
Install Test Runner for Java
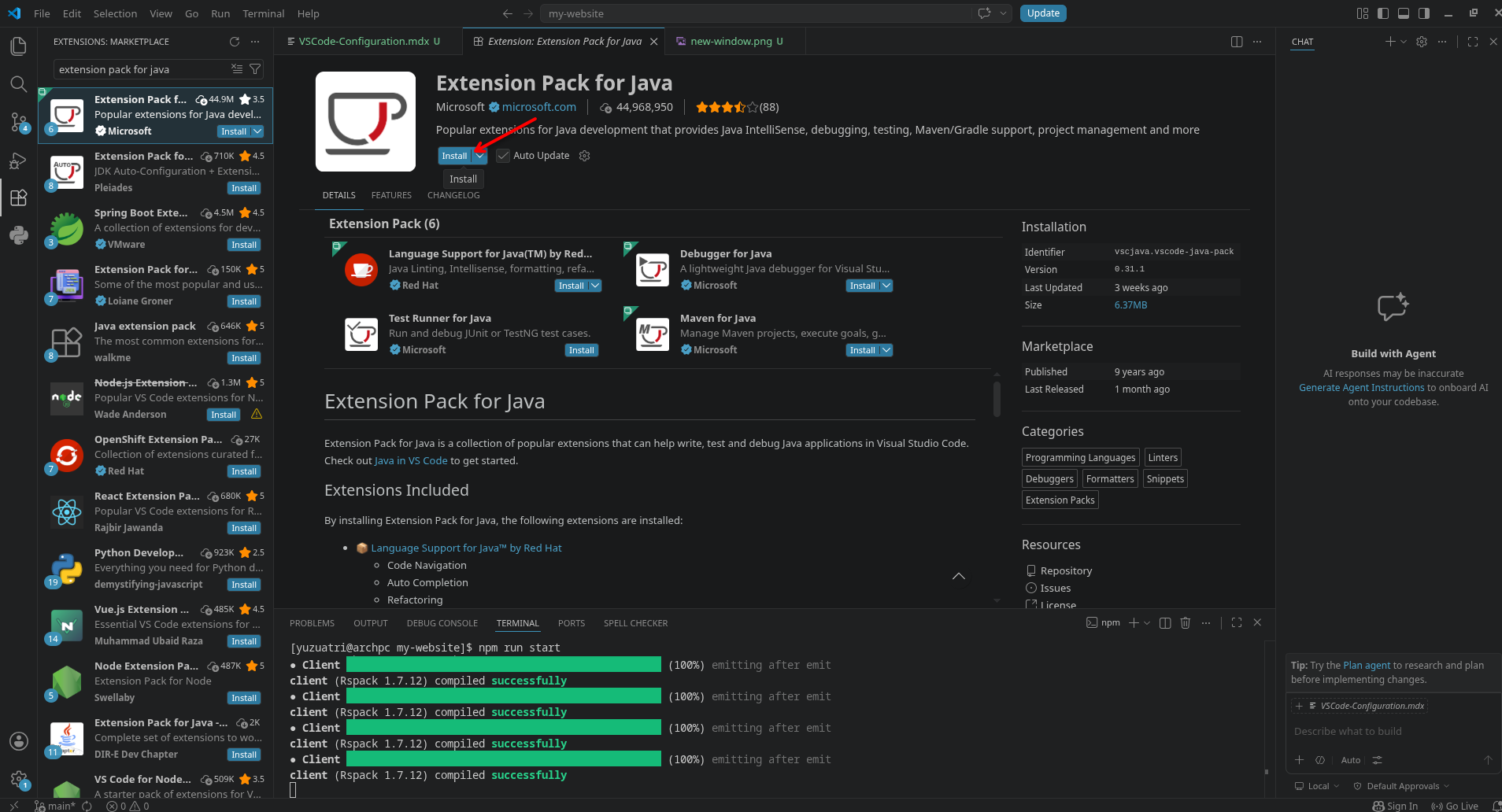coord(582,350)
